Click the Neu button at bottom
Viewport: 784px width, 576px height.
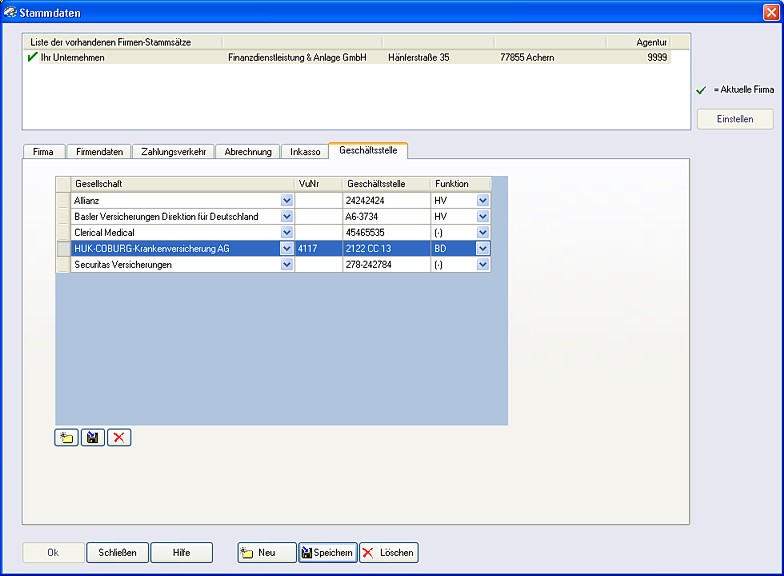coord(266,553)
